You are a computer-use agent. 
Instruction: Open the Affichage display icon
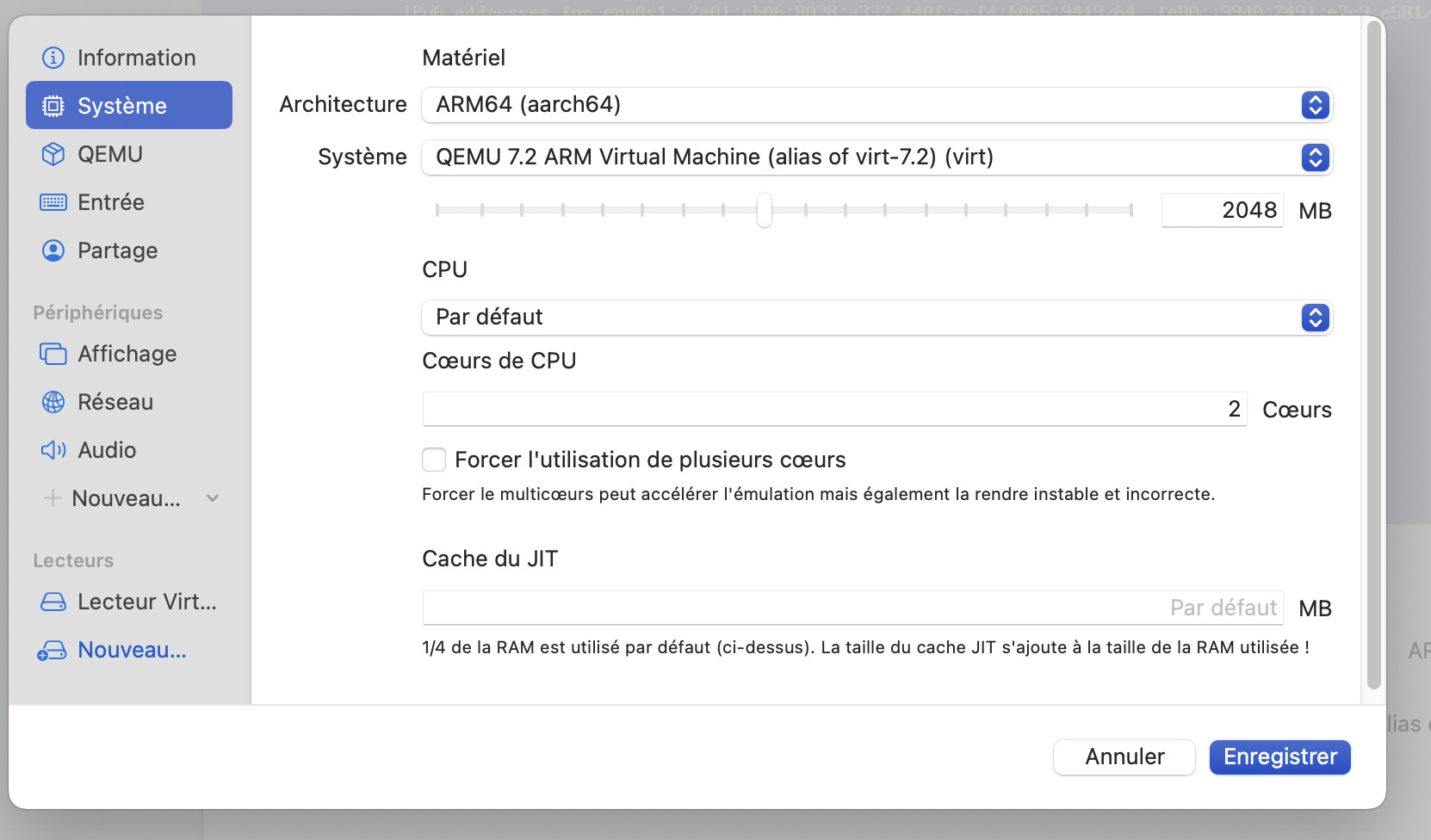(x=53, y=354)
